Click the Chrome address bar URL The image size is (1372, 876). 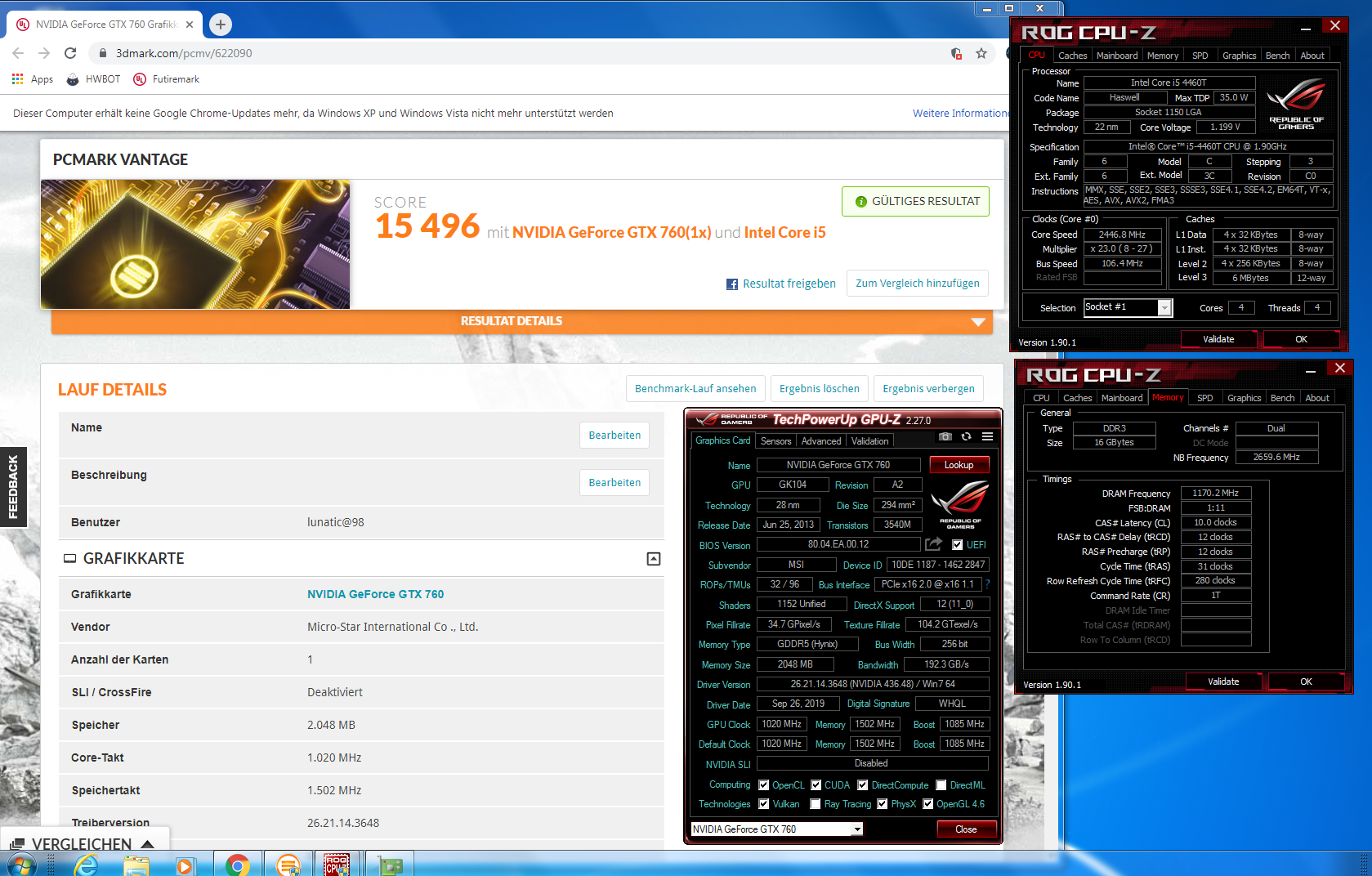click(x=184, y=53)
